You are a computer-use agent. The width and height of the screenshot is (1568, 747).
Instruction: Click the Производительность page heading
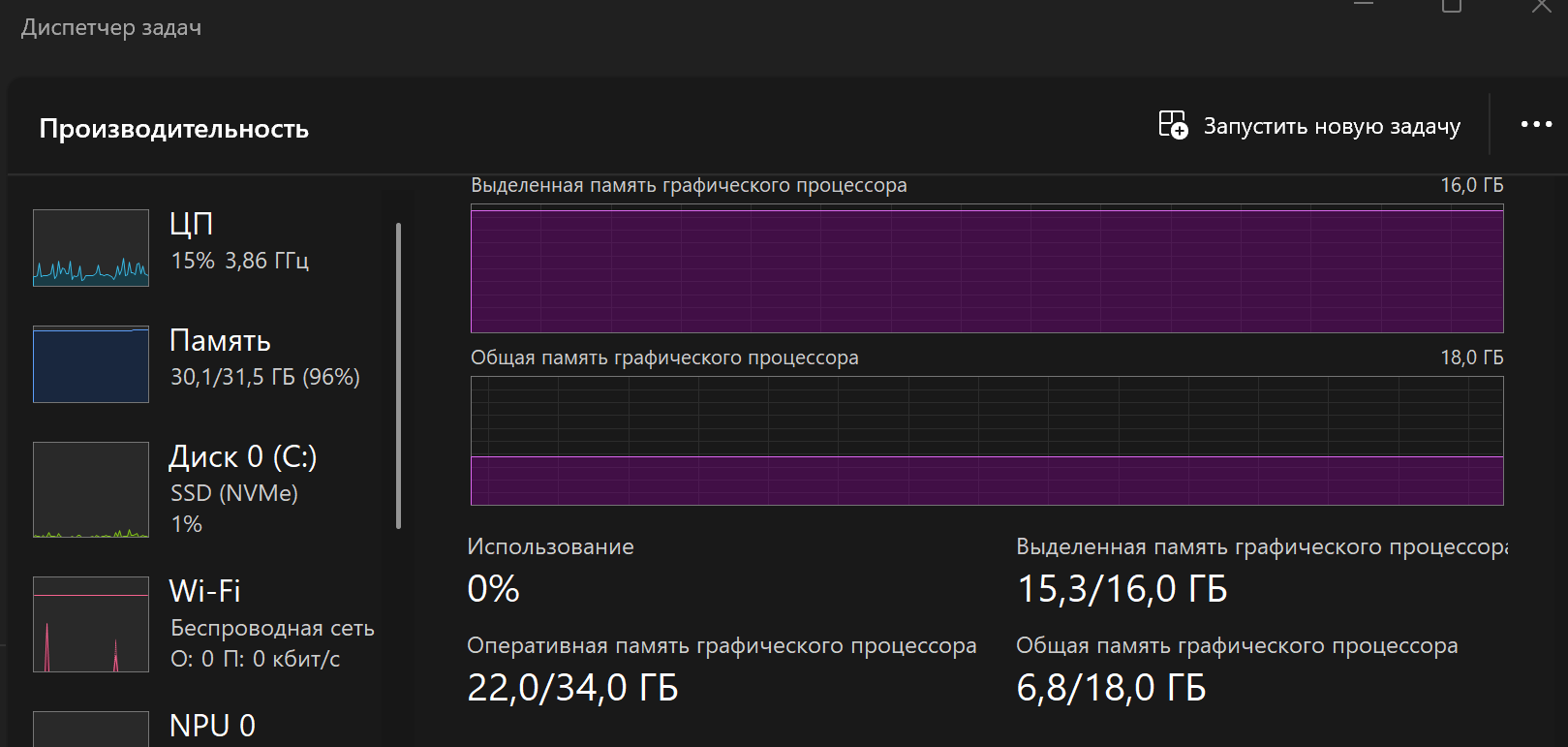click(x=174, y=129)
